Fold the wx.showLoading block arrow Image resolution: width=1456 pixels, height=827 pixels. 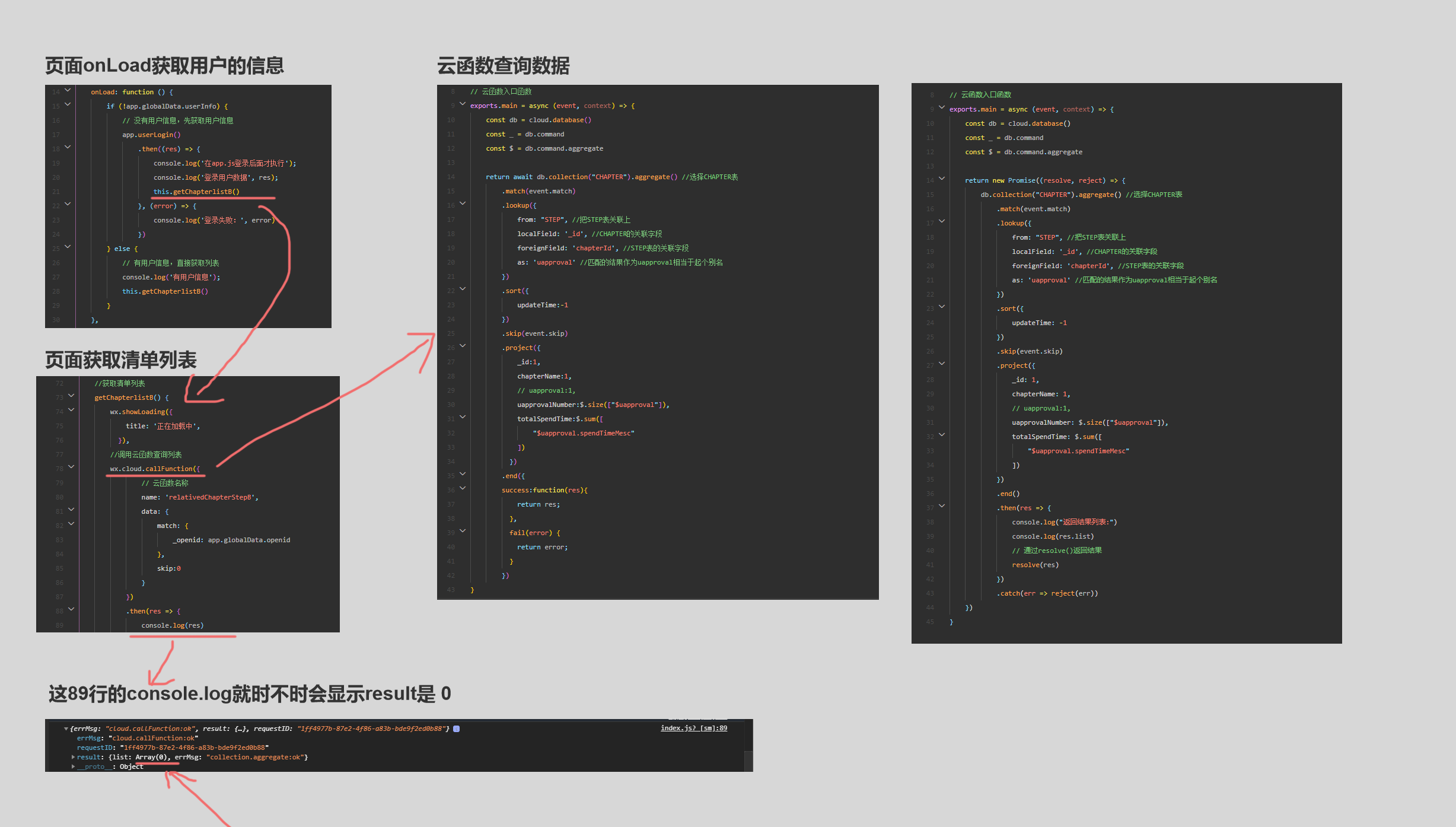coord(71,410)
